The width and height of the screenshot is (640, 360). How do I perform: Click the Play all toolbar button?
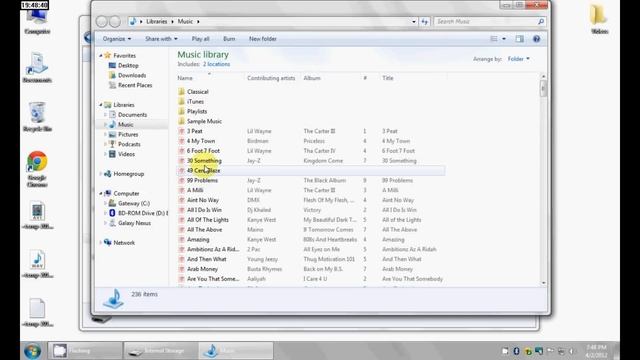[x=200, y=39]
